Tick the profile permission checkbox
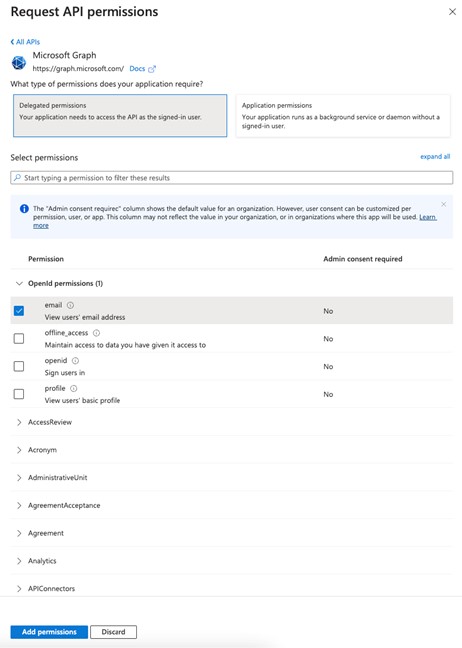The width and height of the screenshot is (462, 648). pyautogui.click(x=19, y=394)
